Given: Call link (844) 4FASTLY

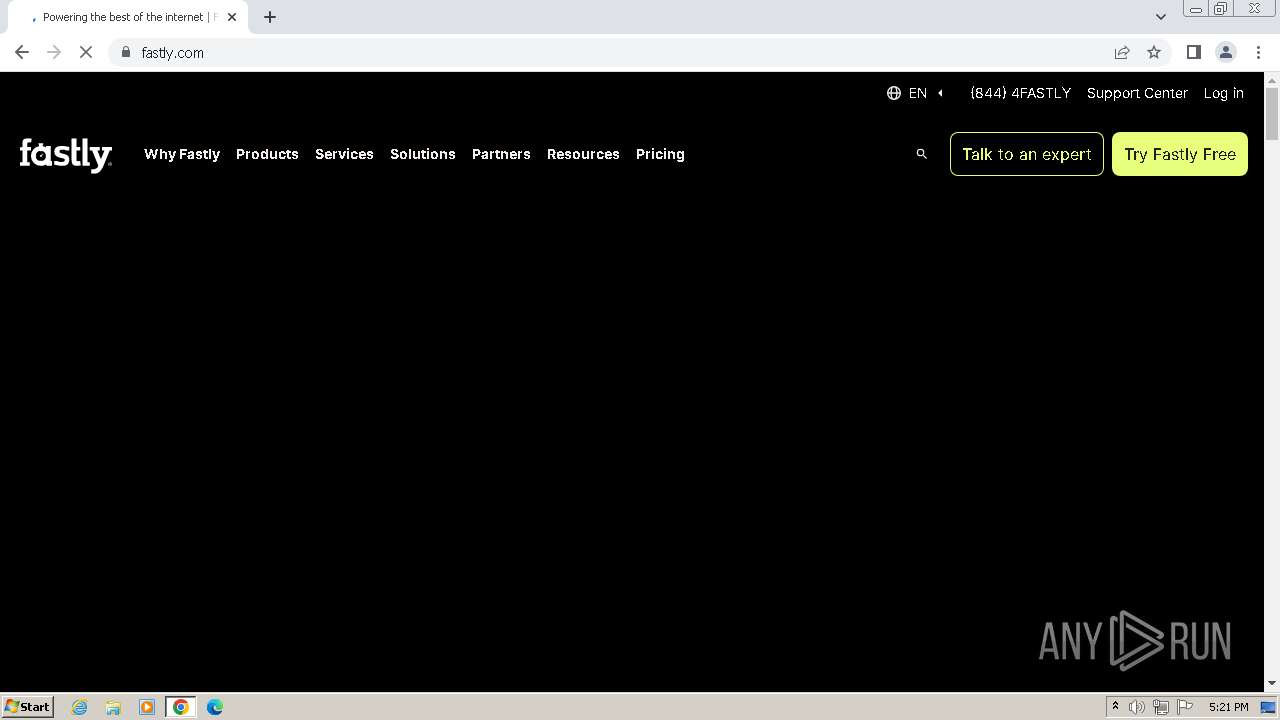Looking at the screenshot, I should (1020, 93).
